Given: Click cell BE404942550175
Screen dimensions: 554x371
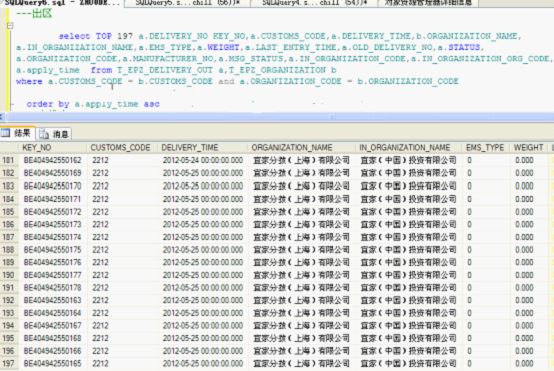Looking at the screenshot, I should [x=52, y=250].
